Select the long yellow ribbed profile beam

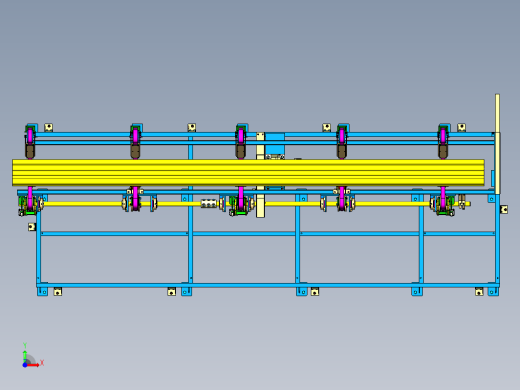248,172
